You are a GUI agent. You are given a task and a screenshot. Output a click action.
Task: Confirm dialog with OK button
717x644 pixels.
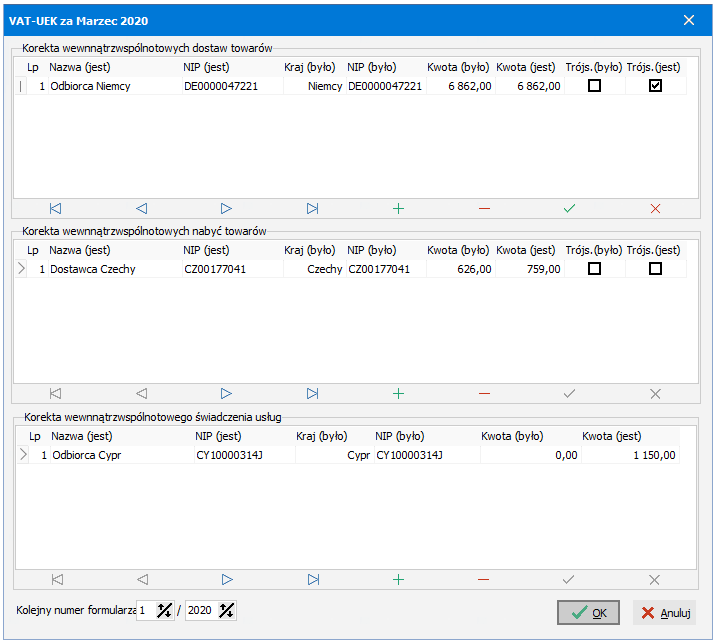coord(588,612)
